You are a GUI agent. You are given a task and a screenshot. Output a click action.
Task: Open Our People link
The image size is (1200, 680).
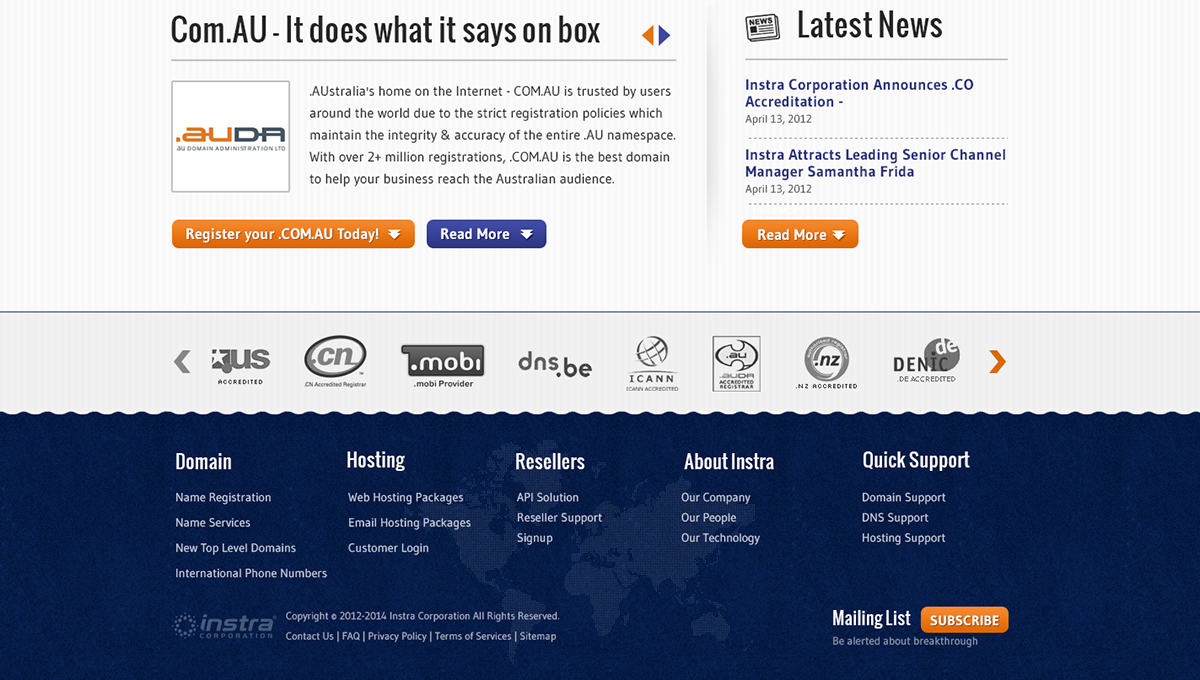coord(709,517)
